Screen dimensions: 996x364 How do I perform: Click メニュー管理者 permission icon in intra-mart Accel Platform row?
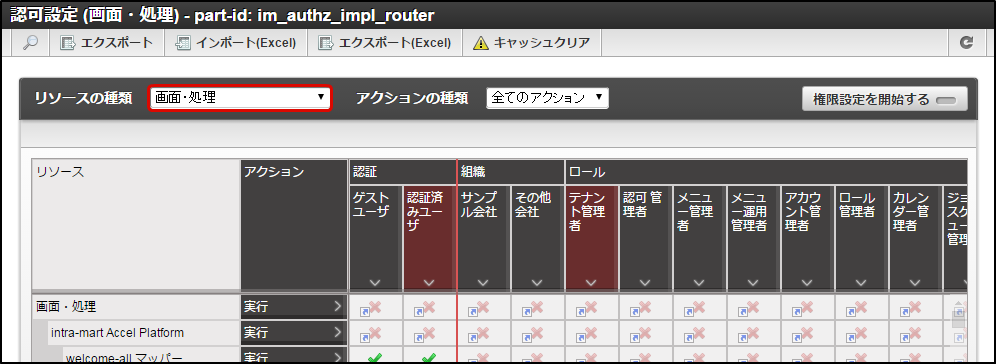(x=695, y=334)
